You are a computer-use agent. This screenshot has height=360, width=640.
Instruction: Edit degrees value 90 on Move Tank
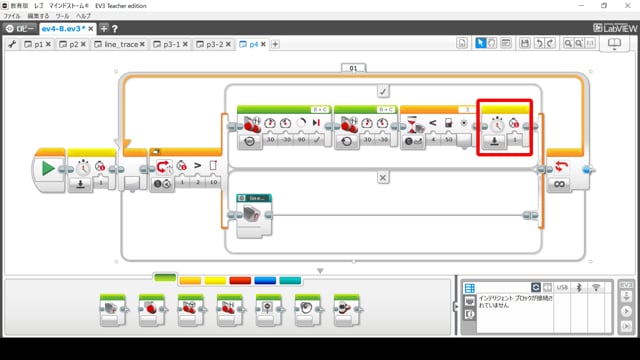pyautogui.click(x=301, y=140)
